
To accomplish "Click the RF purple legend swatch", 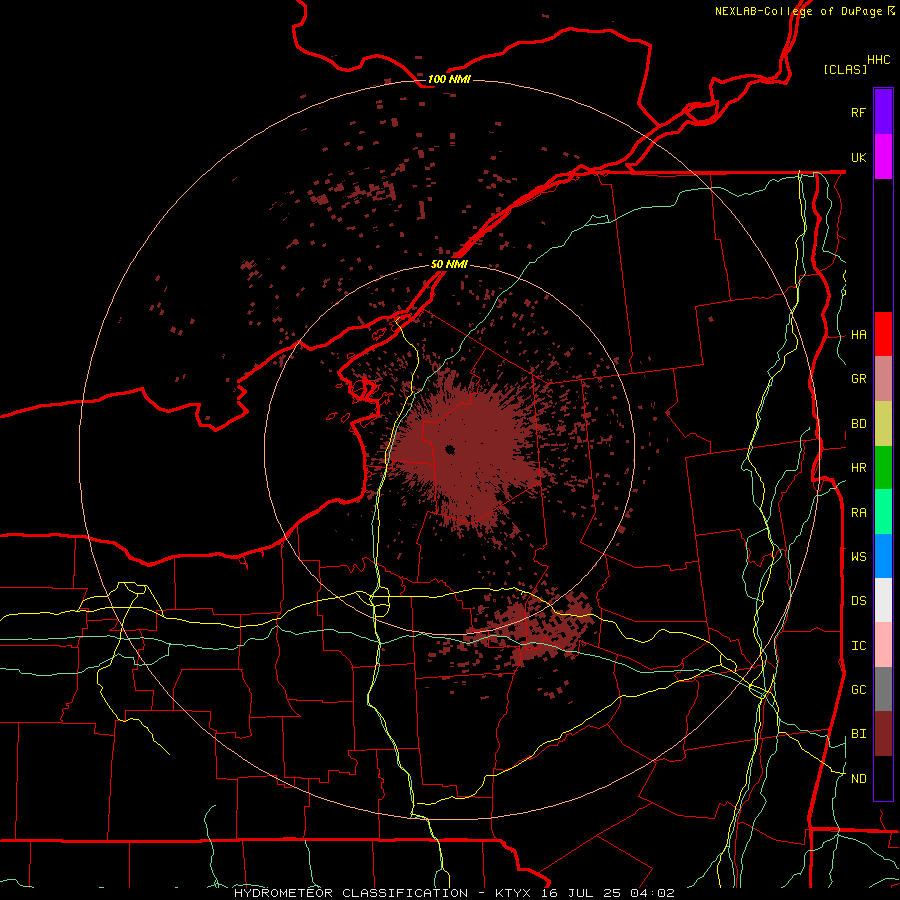I will pos(883,112).
